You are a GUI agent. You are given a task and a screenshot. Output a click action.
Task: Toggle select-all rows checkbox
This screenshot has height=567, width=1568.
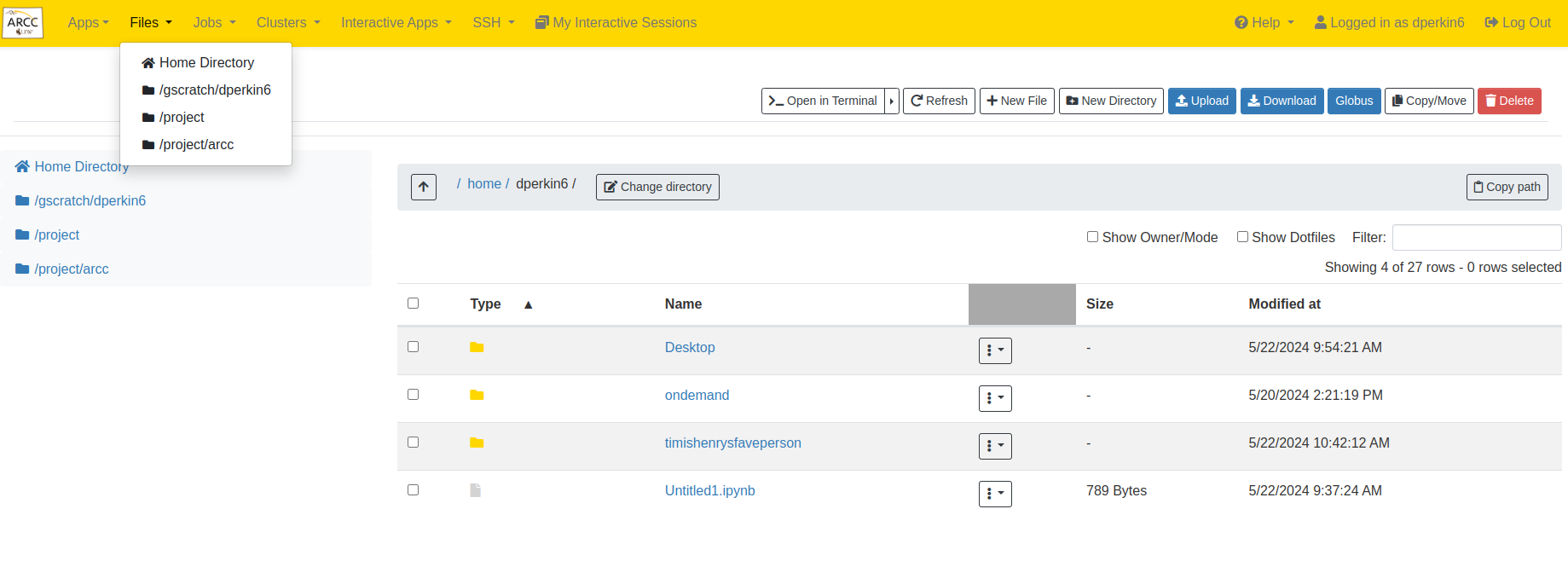click(414, 304)
